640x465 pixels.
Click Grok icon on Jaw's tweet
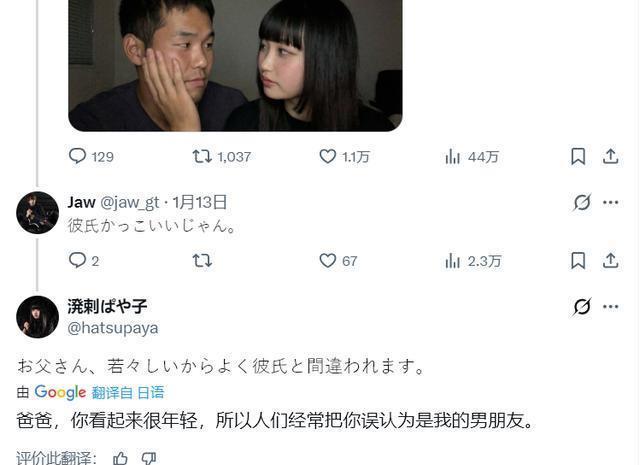[581, 202]
